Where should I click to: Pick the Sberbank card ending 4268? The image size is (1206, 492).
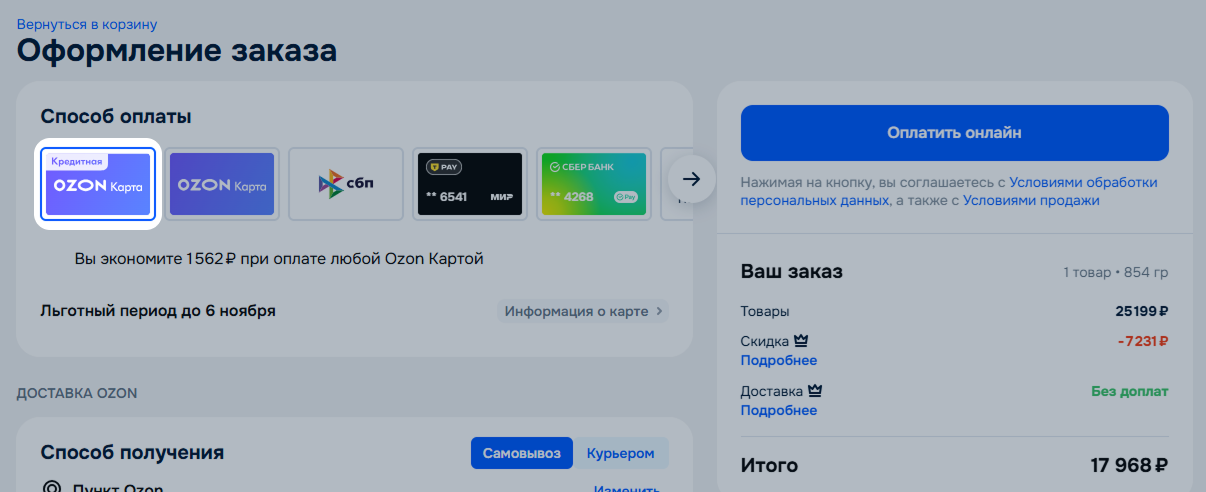tap(594, 184)
